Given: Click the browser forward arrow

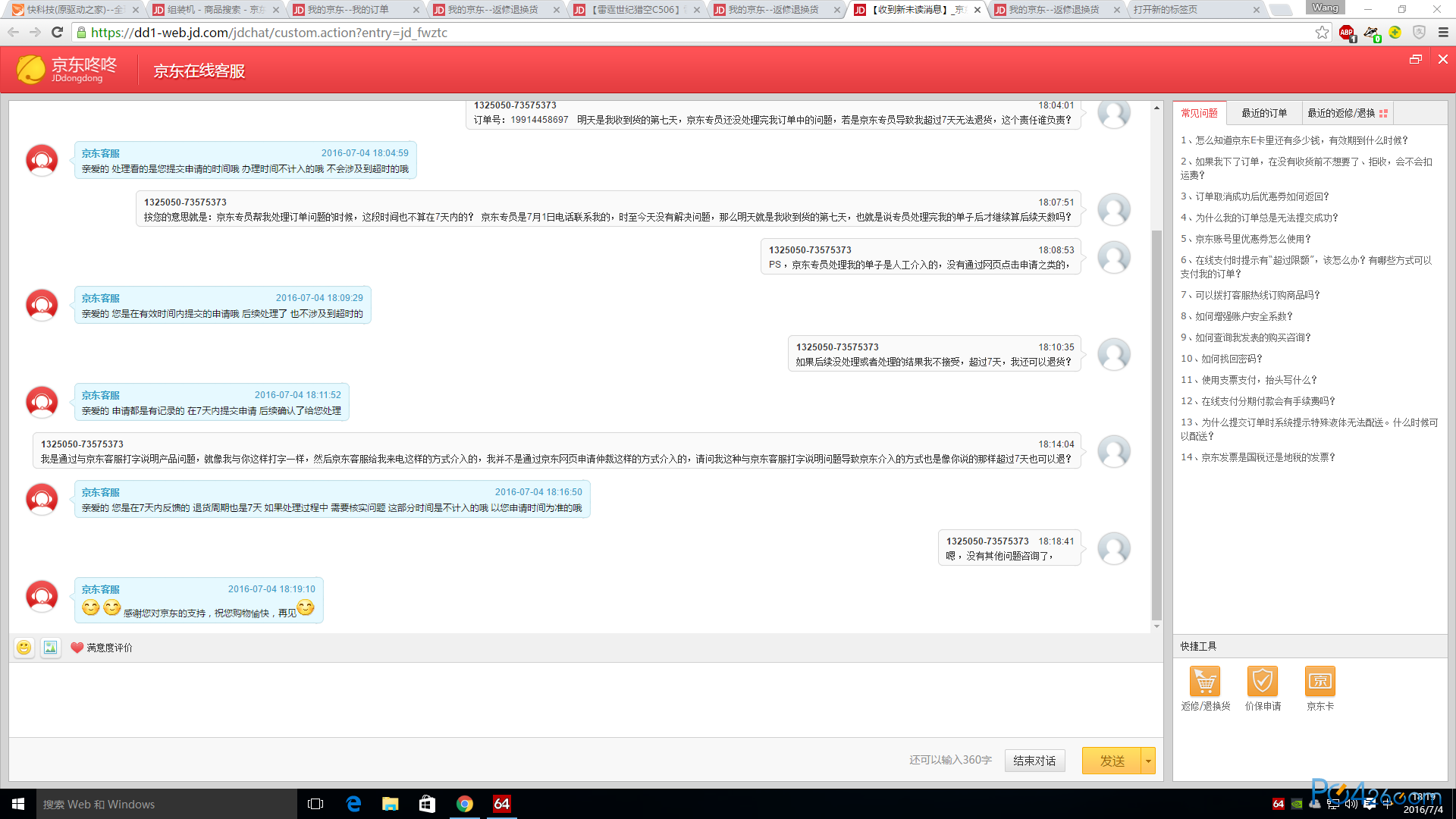Looking at the screenshot, I should pyautogui.click(x=35, y=32).
